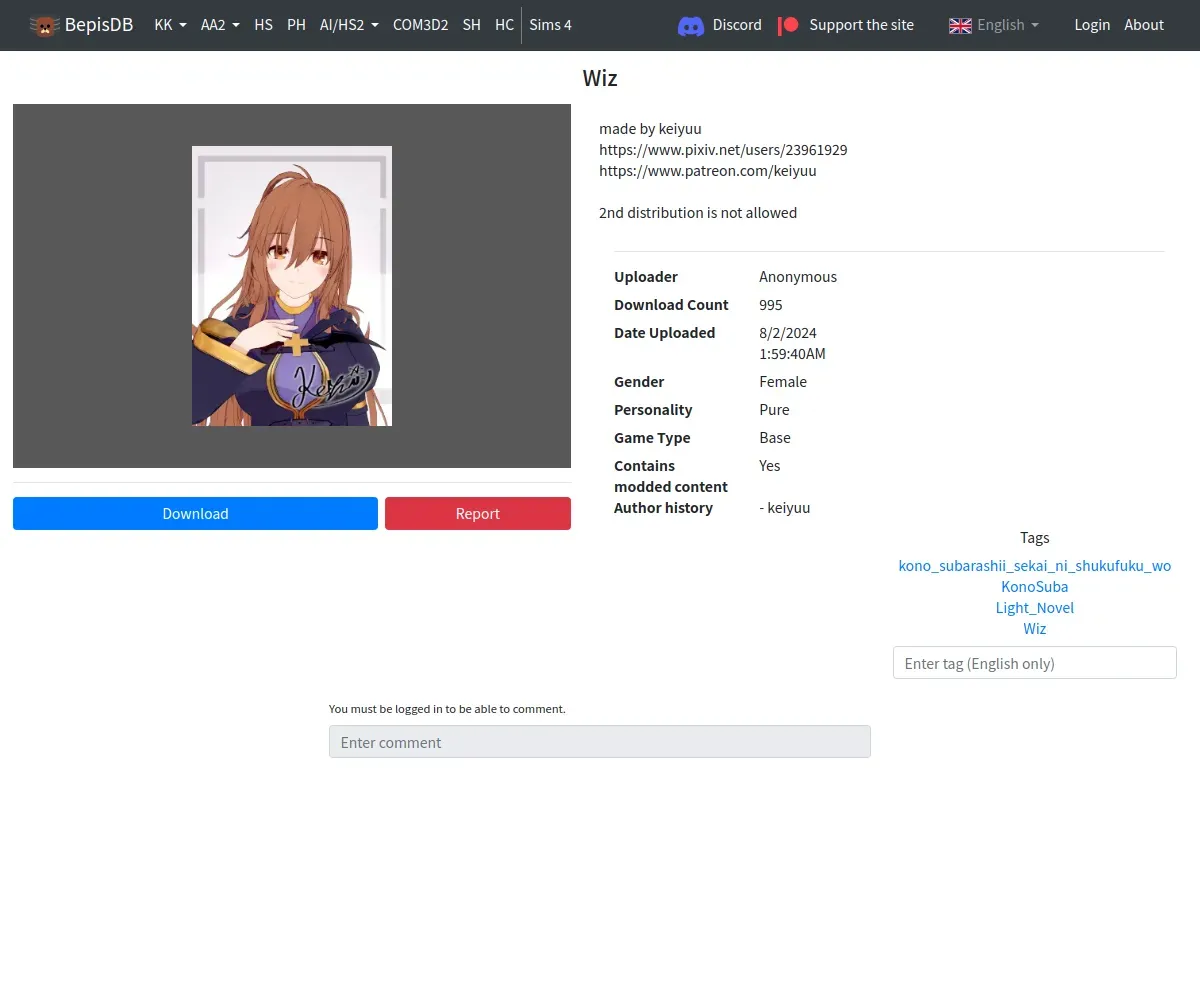
Task: Click the Anonymous uploader value
Action: click(x=798, y=277)
